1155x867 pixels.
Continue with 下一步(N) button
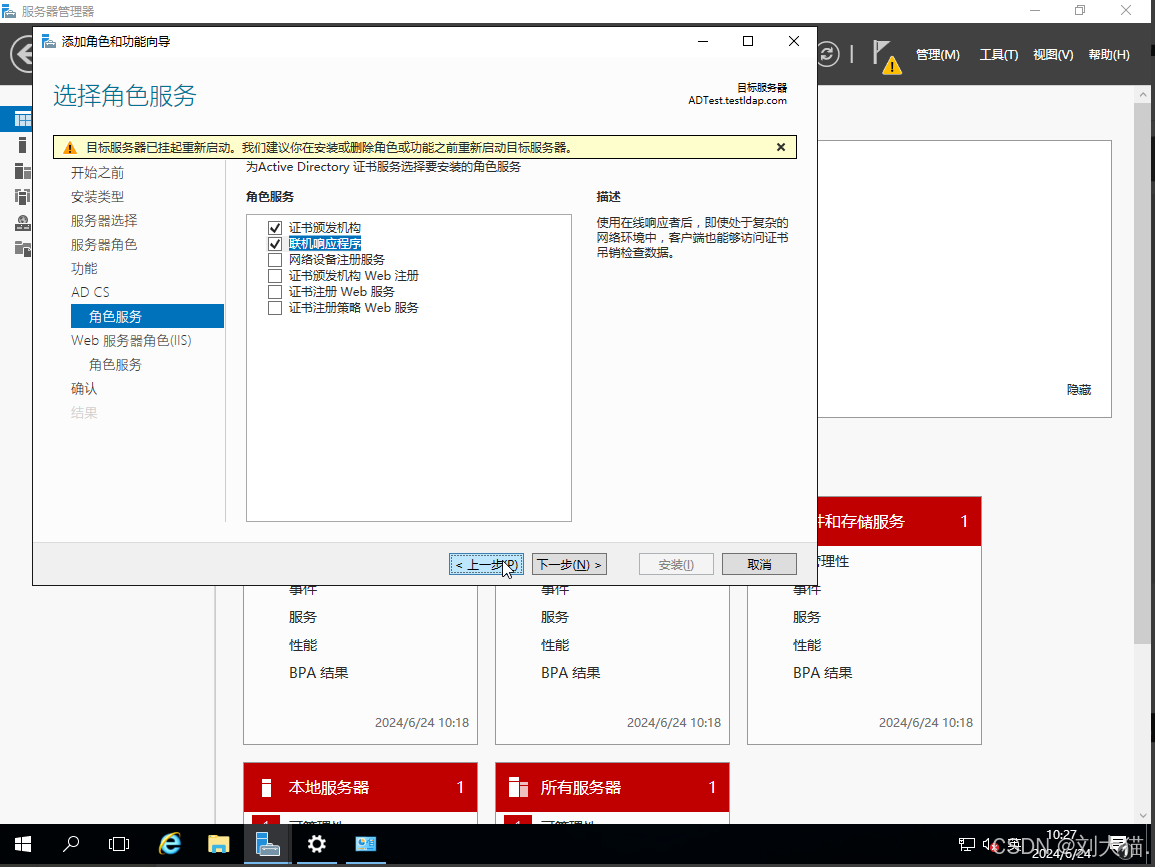pyautogui.click(x=569, y=564)
